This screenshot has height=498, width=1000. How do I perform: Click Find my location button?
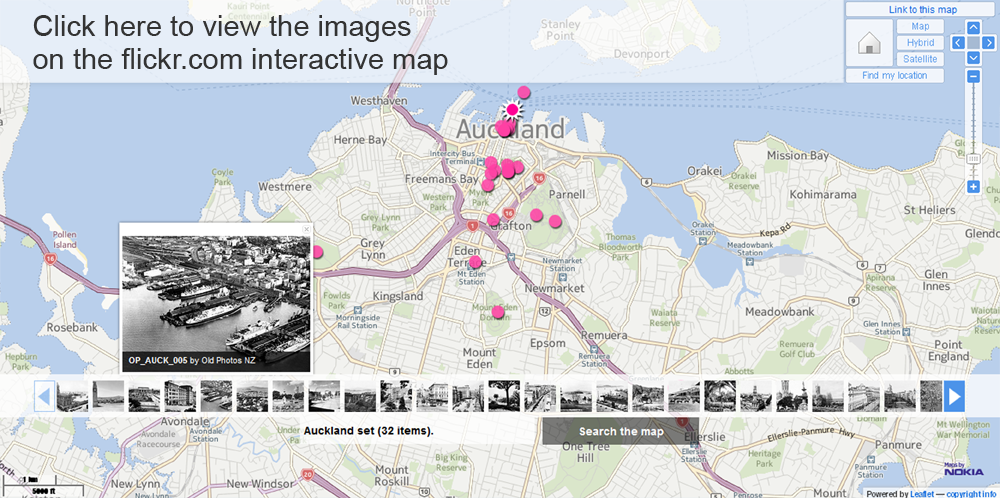pyautogui.click(x=894, y=76)
